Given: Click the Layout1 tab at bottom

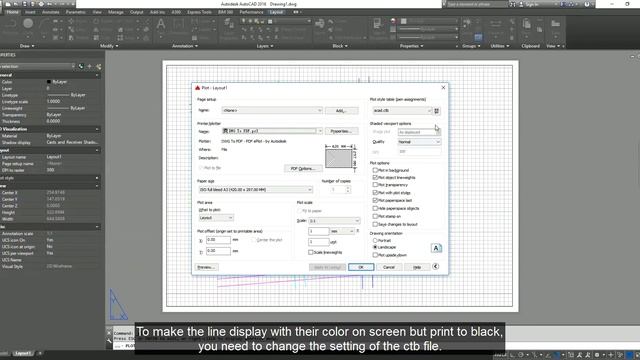Looking at the screenshot, I should (23, 353).
